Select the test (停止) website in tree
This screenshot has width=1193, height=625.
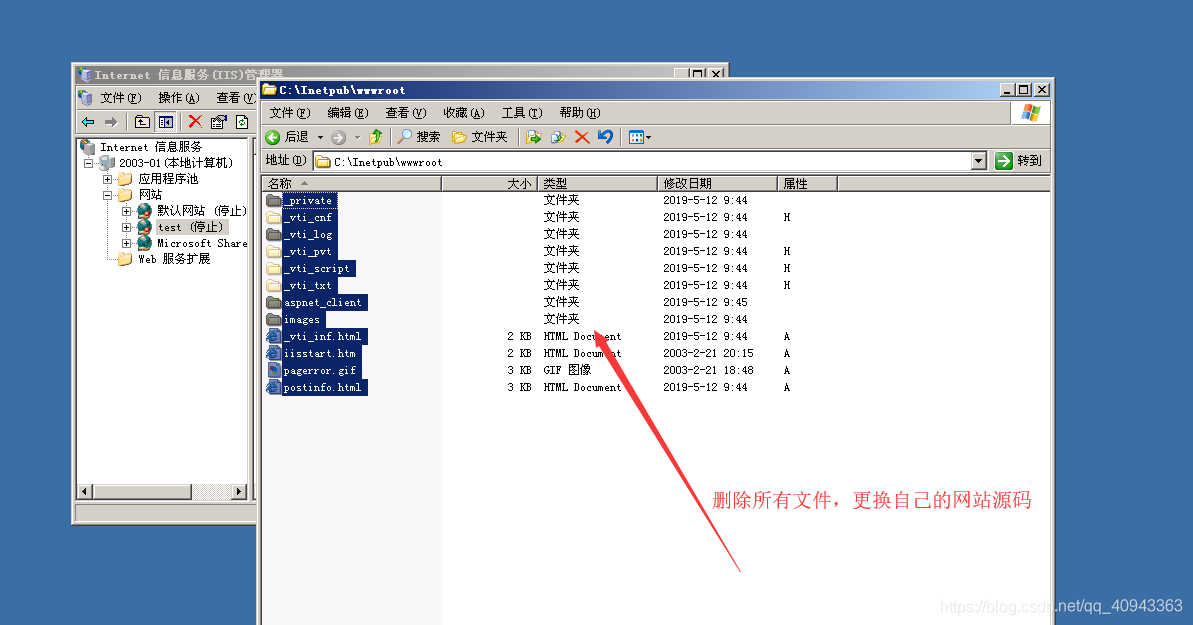pos(190,228)
